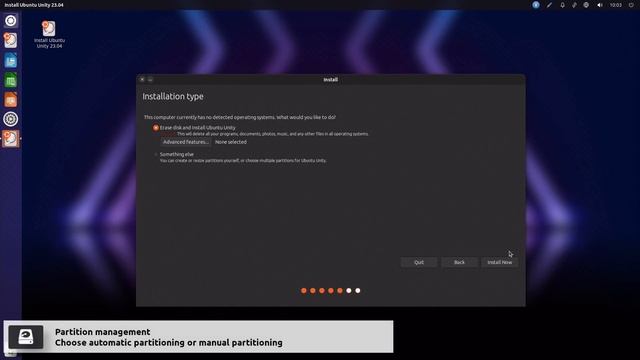Open the network connection indicator
Screen dimensions: 640x360
pos(574,5)
